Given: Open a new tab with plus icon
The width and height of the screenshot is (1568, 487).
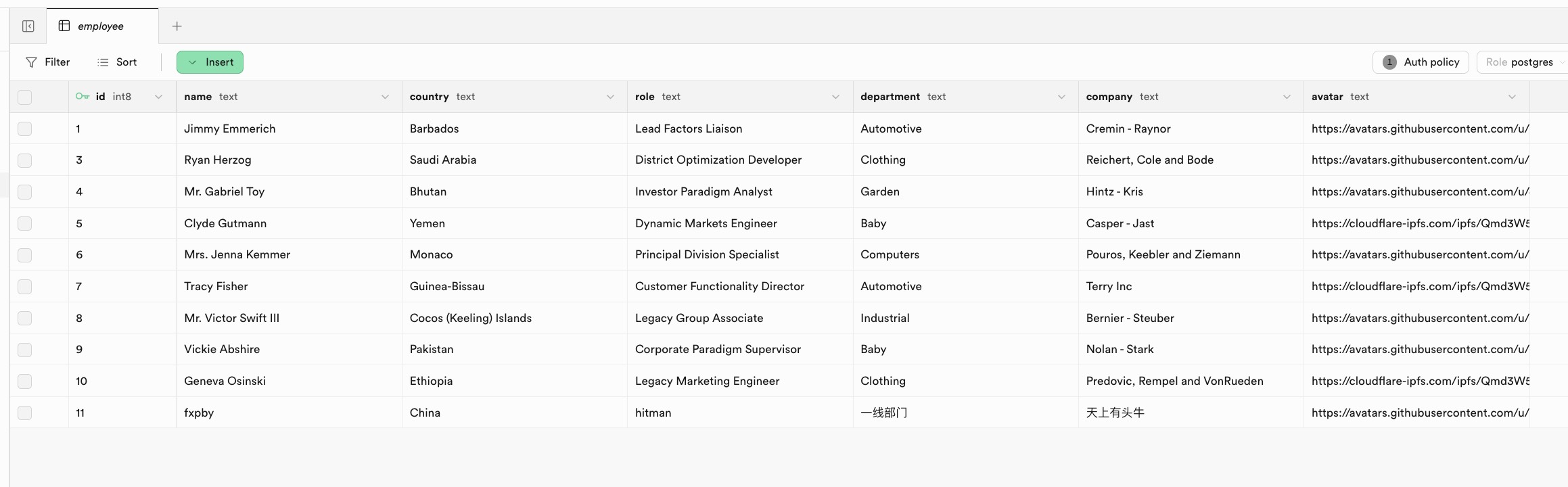Looking at the screenshot, I should 177,26.
